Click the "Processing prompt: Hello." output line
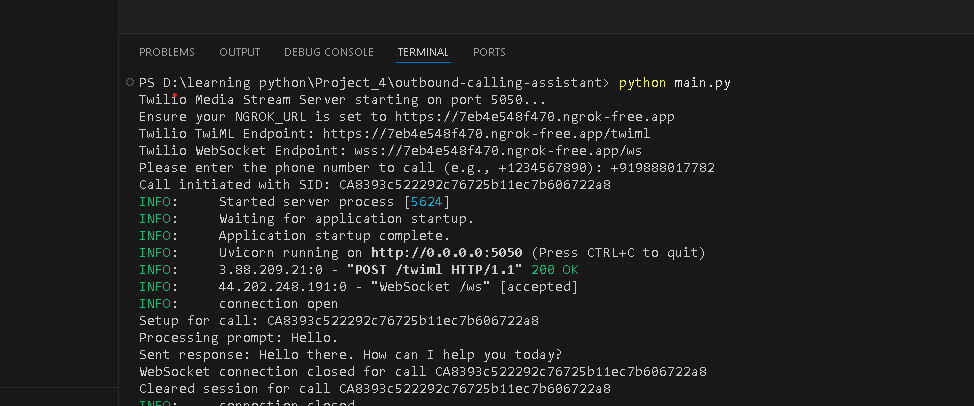This screenshot has width=974, height=406. [x=246, y=338]
